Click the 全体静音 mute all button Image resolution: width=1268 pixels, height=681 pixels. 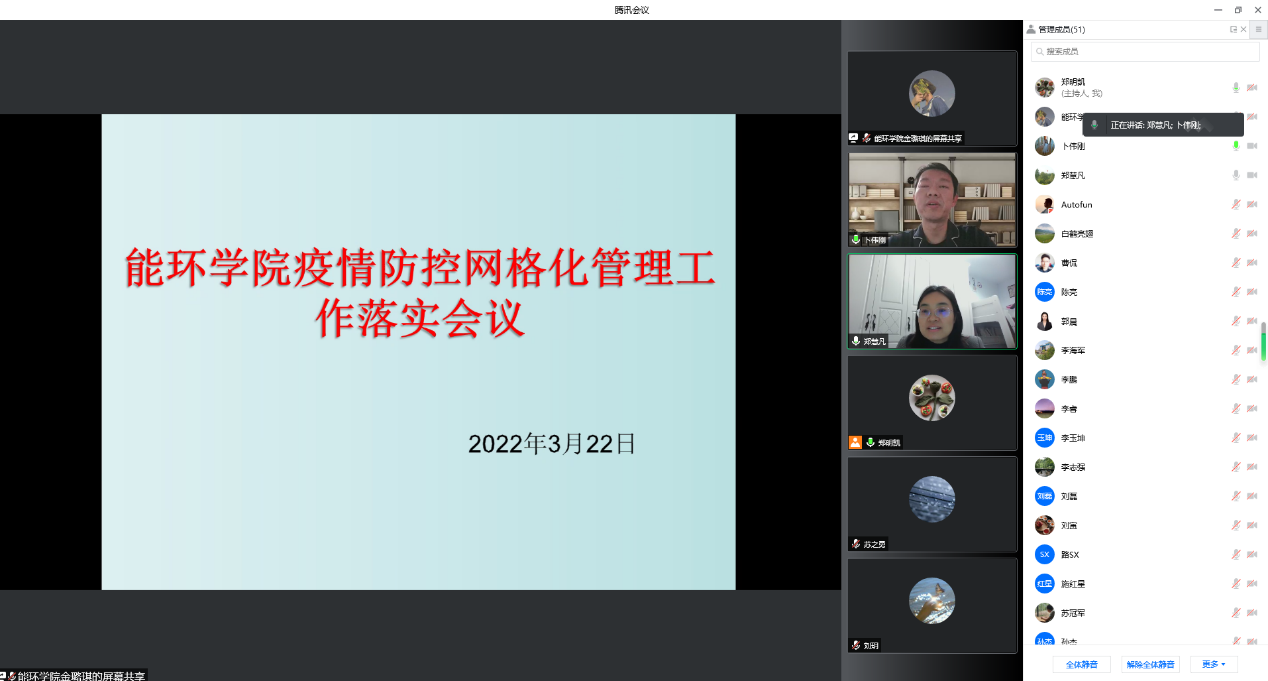click(x=1081, y=664)
